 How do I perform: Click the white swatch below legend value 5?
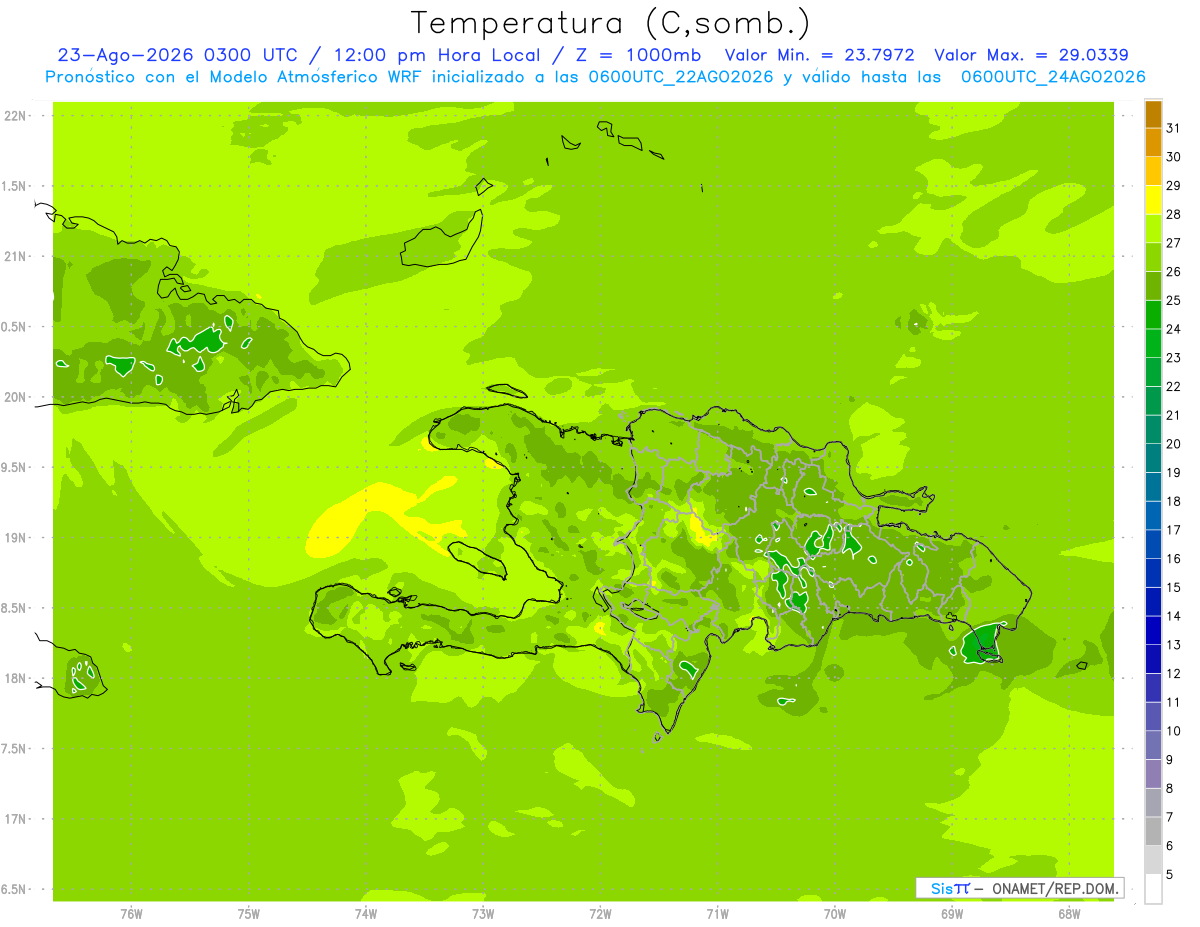tap(1153, 889)
